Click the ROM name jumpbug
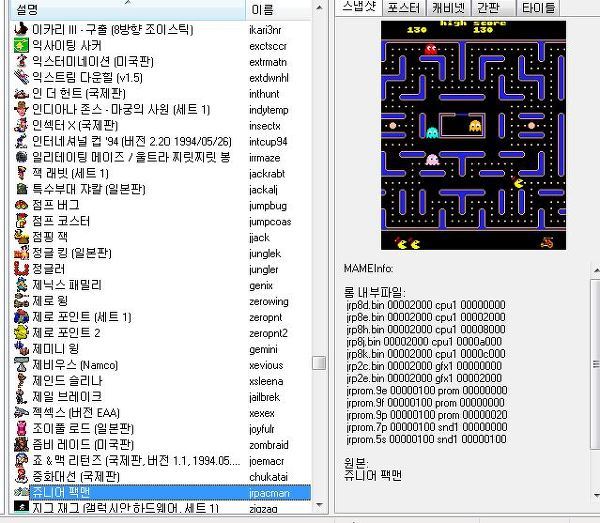The image size is (600, 523). coord(267,206)
